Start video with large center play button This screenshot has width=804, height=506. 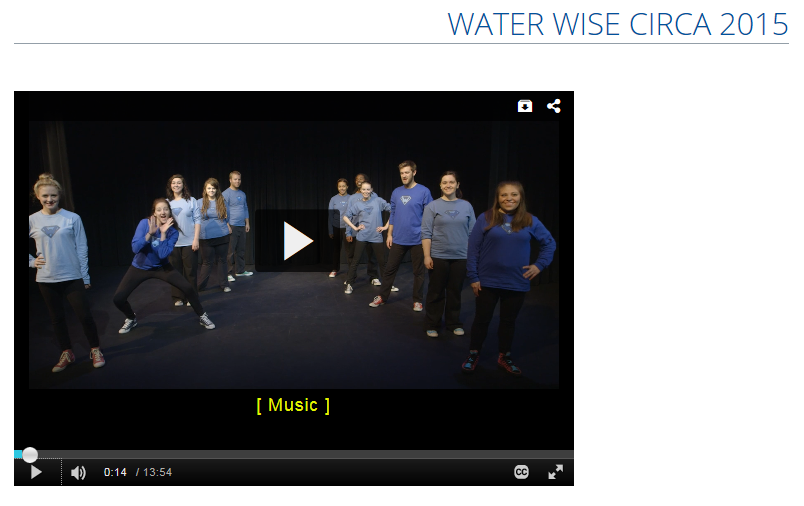click(297, 240)
